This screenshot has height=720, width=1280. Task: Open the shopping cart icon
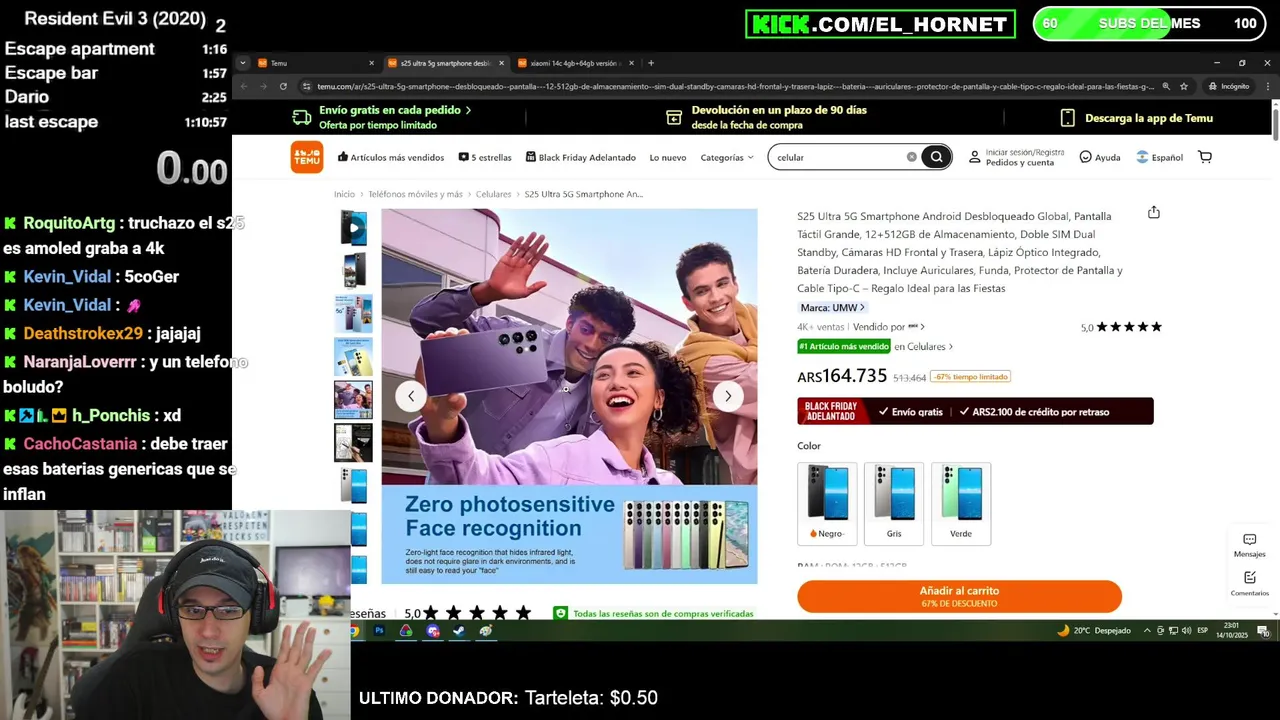click(1205, 157)
